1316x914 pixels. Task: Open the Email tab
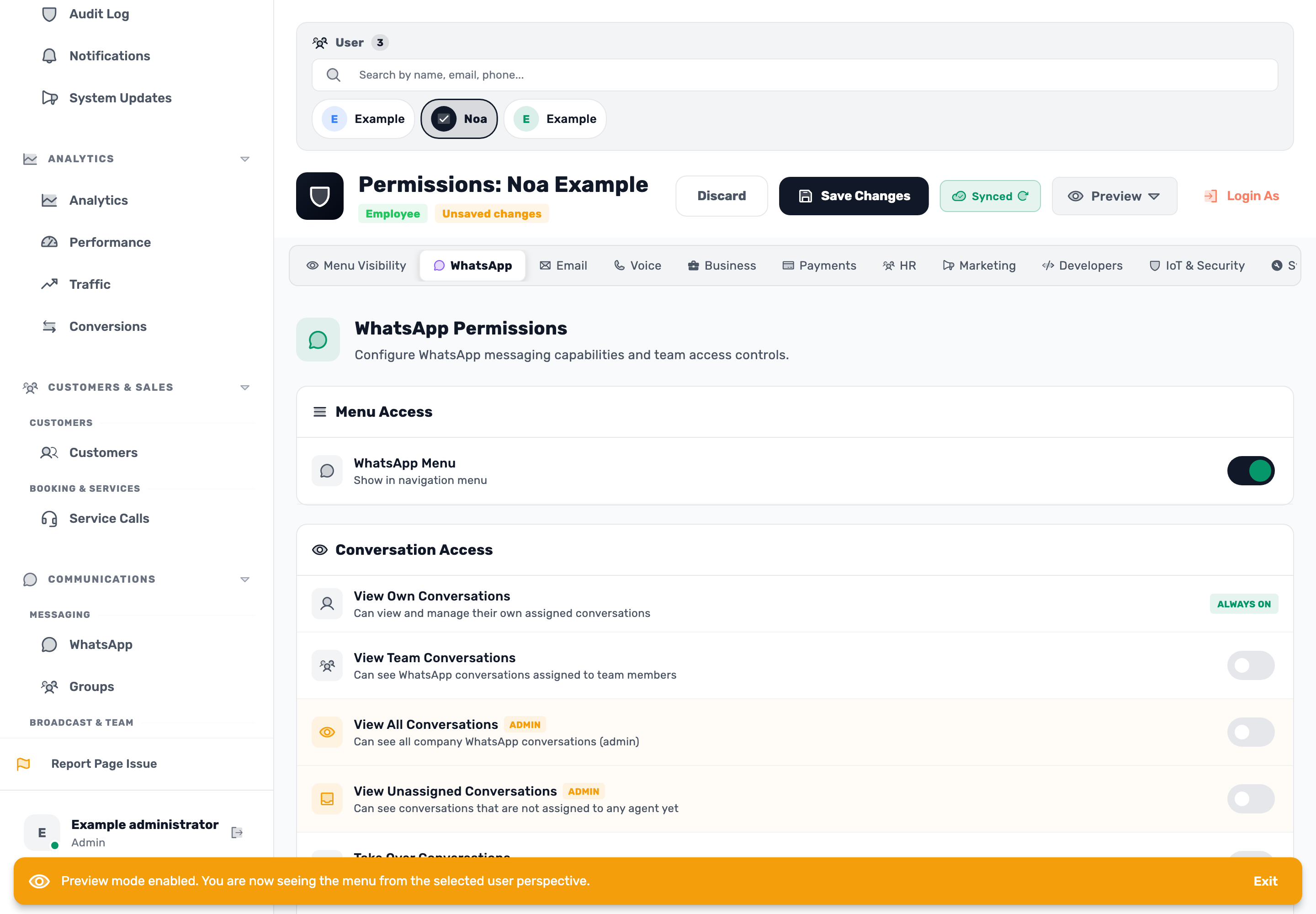[x=563, y=266]
